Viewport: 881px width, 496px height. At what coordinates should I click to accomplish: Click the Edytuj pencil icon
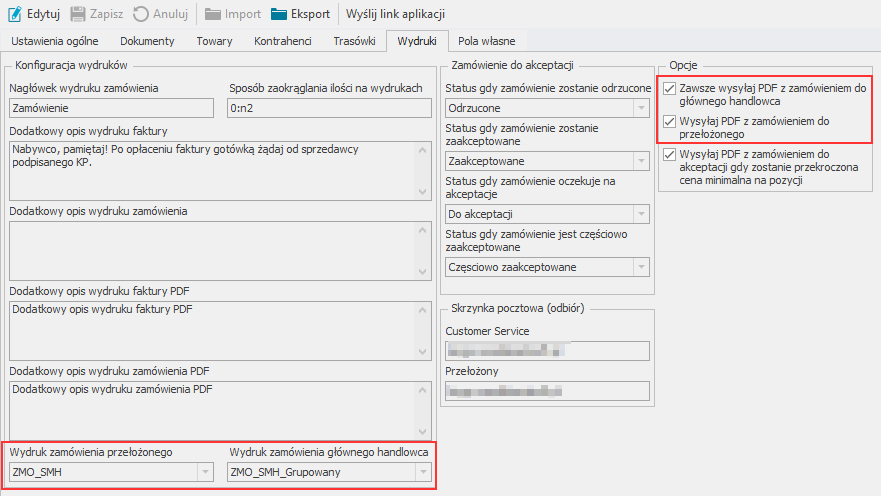click(15, 14)
